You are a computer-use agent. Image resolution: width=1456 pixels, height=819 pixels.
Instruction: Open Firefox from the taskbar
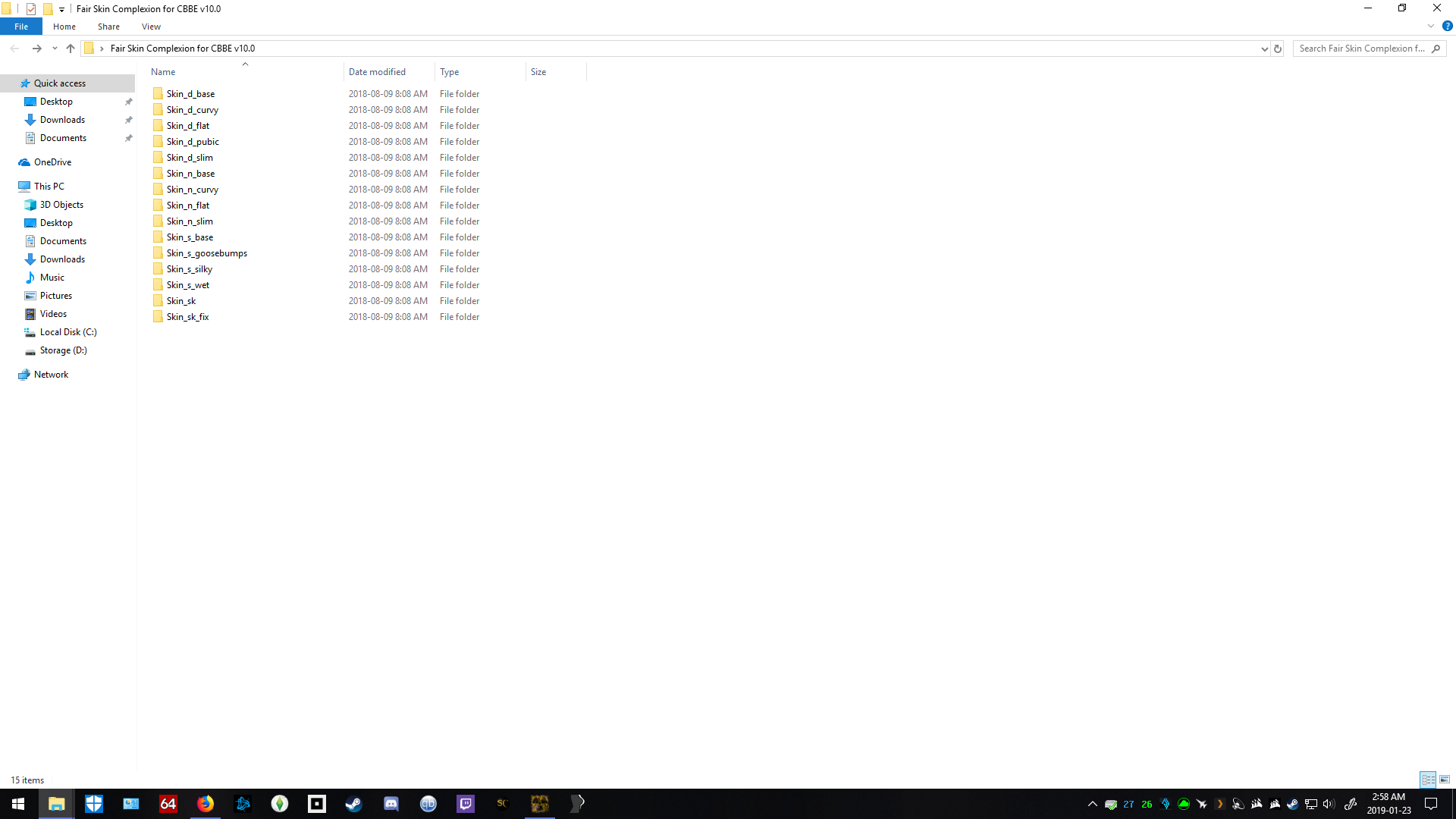pos(206,804)
